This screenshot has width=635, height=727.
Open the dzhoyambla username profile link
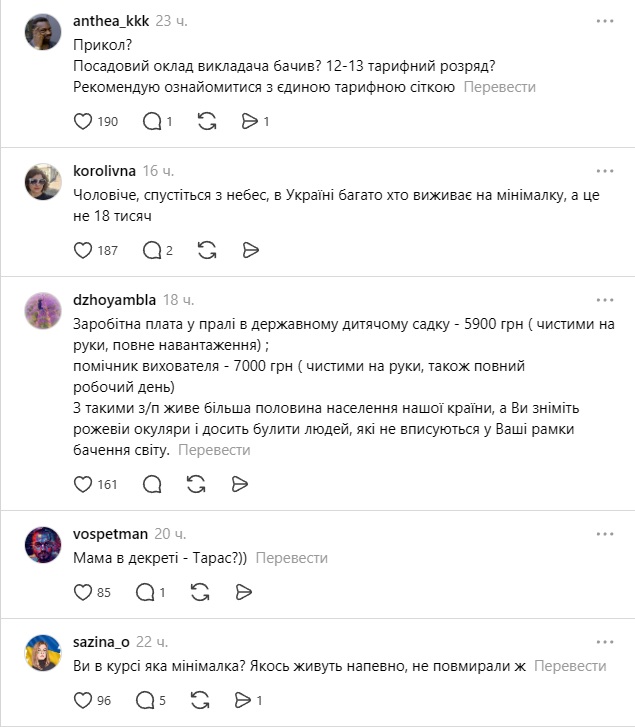tap(114, 299)
